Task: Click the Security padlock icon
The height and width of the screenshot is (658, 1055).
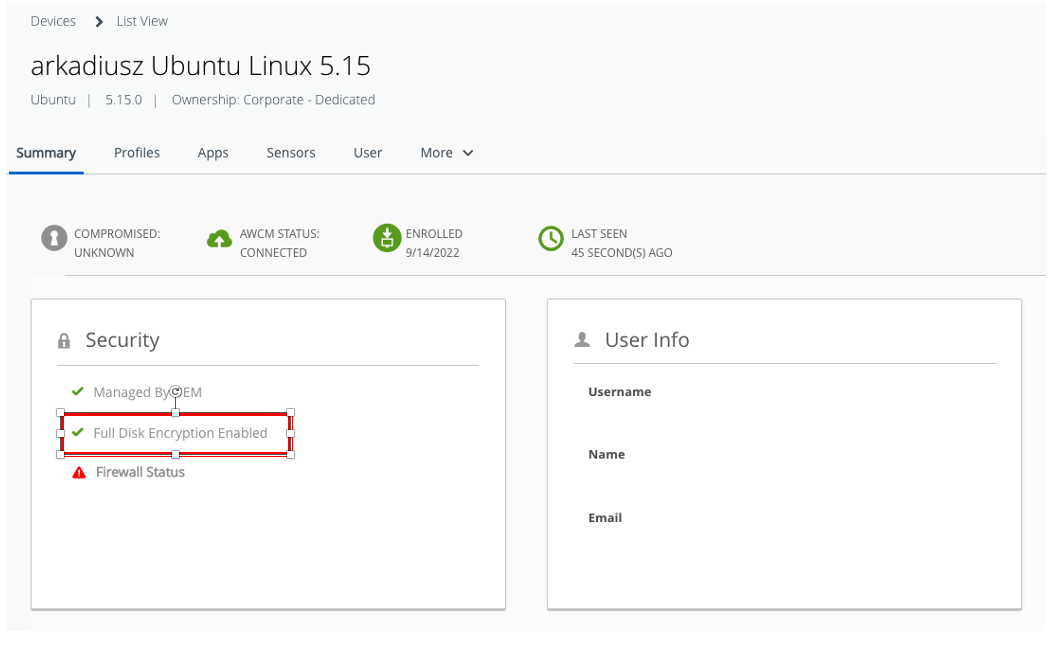Action: [65, 342]
